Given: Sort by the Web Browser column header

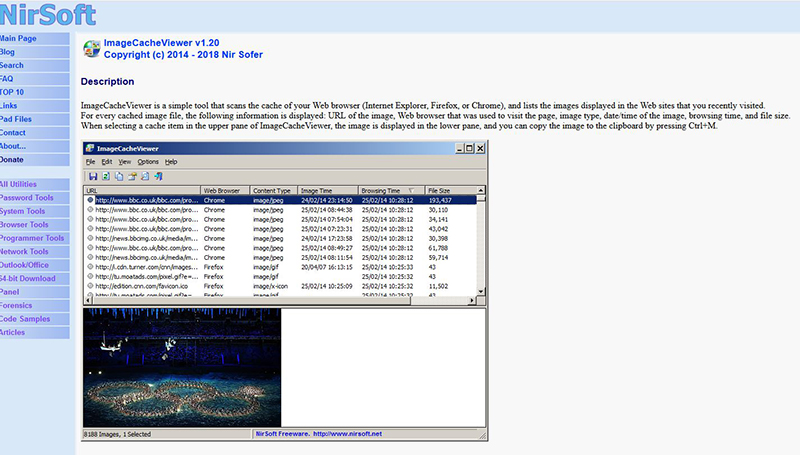Looking at the screenshot, I should tap(225, 190).
